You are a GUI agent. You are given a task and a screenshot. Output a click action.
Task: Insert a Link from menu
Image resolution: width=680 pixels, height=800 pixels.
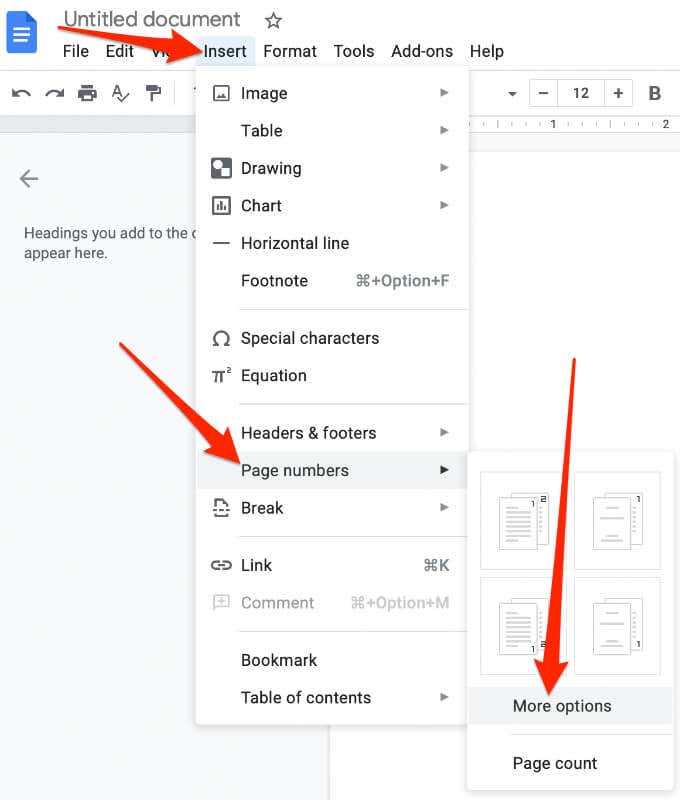pyautogui.click(x=332, y=565)
